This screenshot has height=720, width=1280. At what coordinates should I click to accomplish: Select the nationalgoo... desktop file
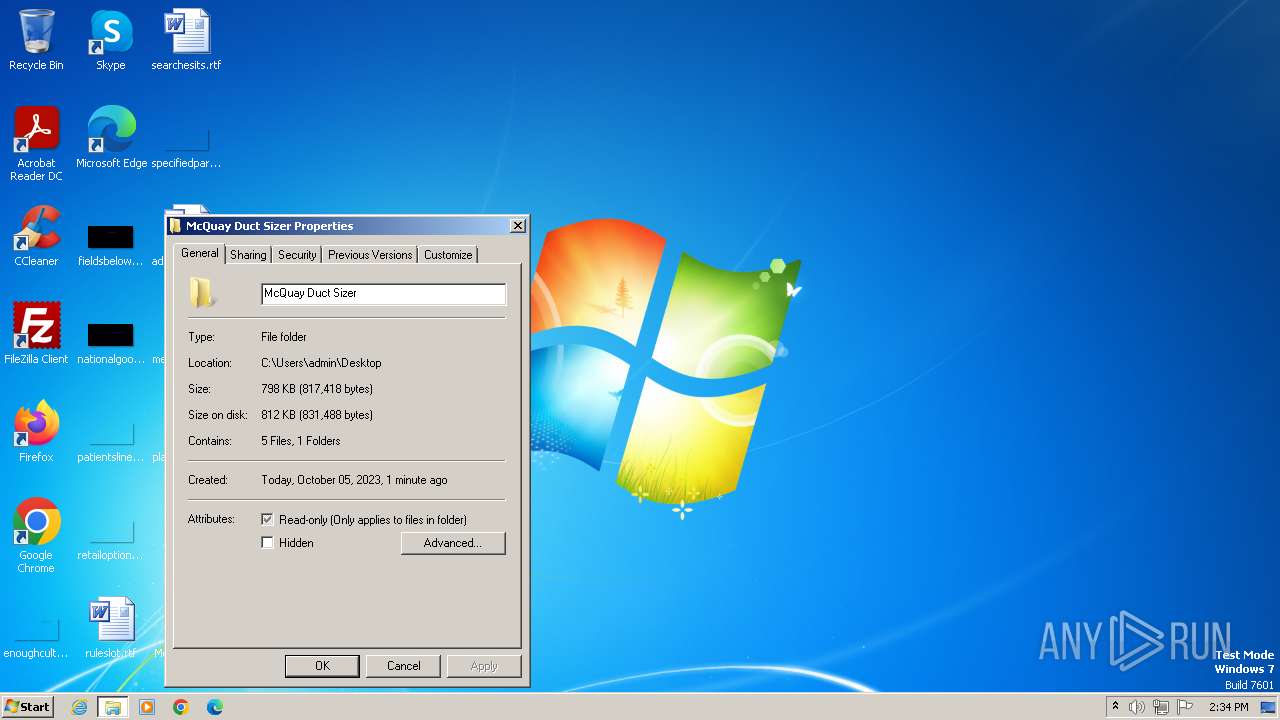coord(110,343)
